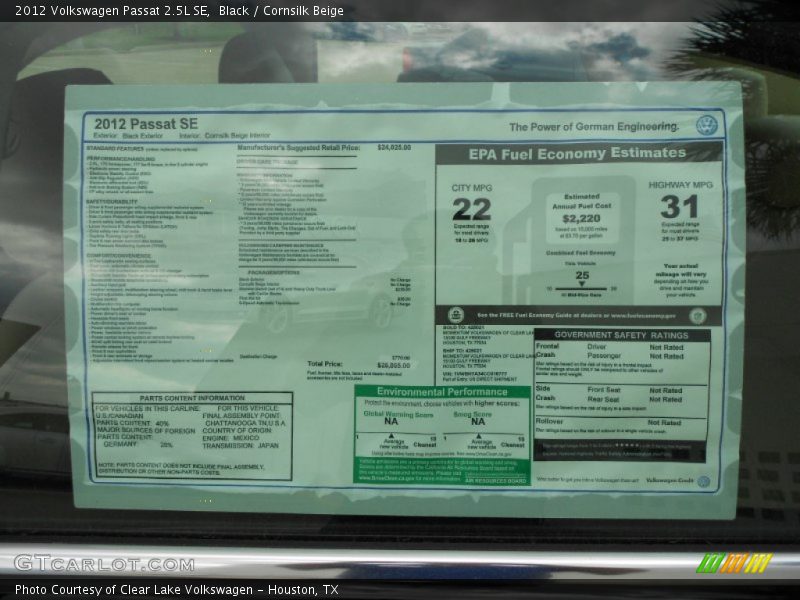Click the combined fuel economy value "25"
800x600 pixels.
(x=582, y=275)
